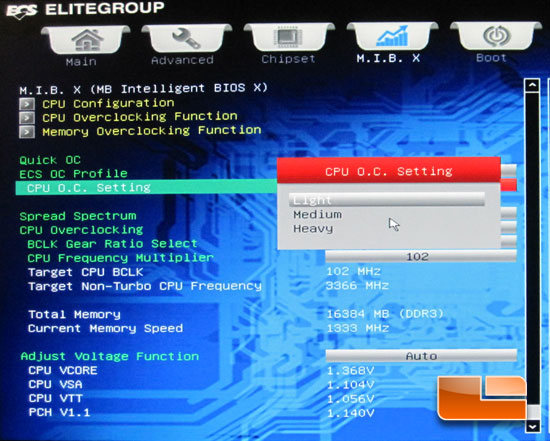
Task: Select the ECS OC Profile option
Action: tap(73, 174)
